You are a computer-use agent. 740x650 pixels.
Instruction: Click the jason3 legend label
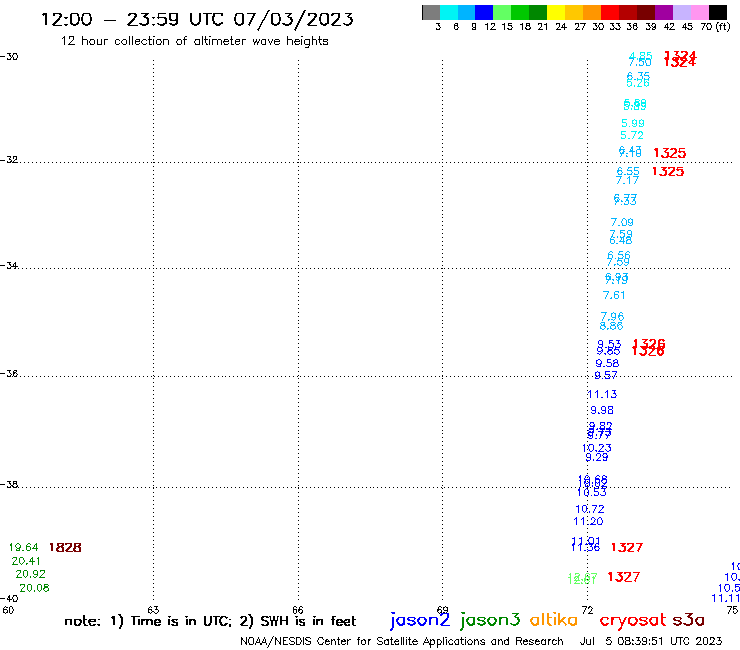click(x=490, y=621)
